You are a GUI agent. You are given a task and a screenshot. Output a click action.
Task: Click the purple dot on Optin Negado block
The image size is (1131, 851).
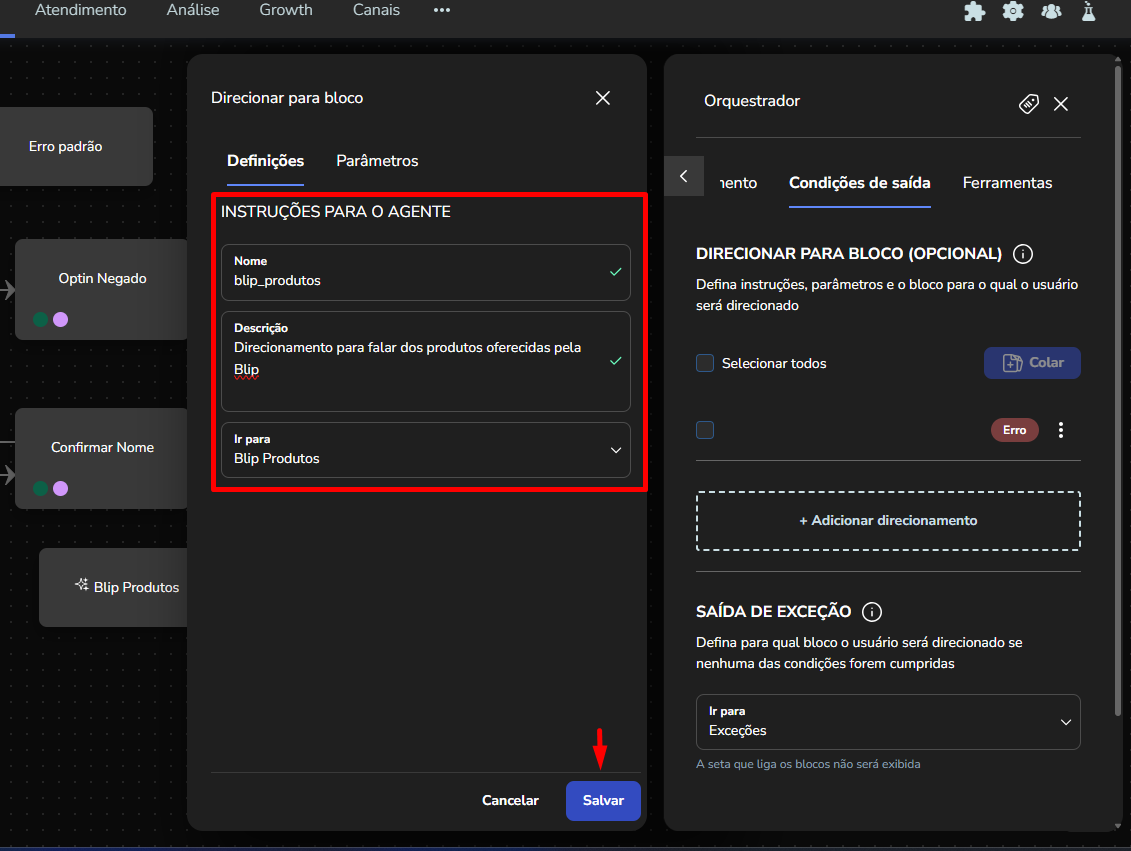click(60, 320)
